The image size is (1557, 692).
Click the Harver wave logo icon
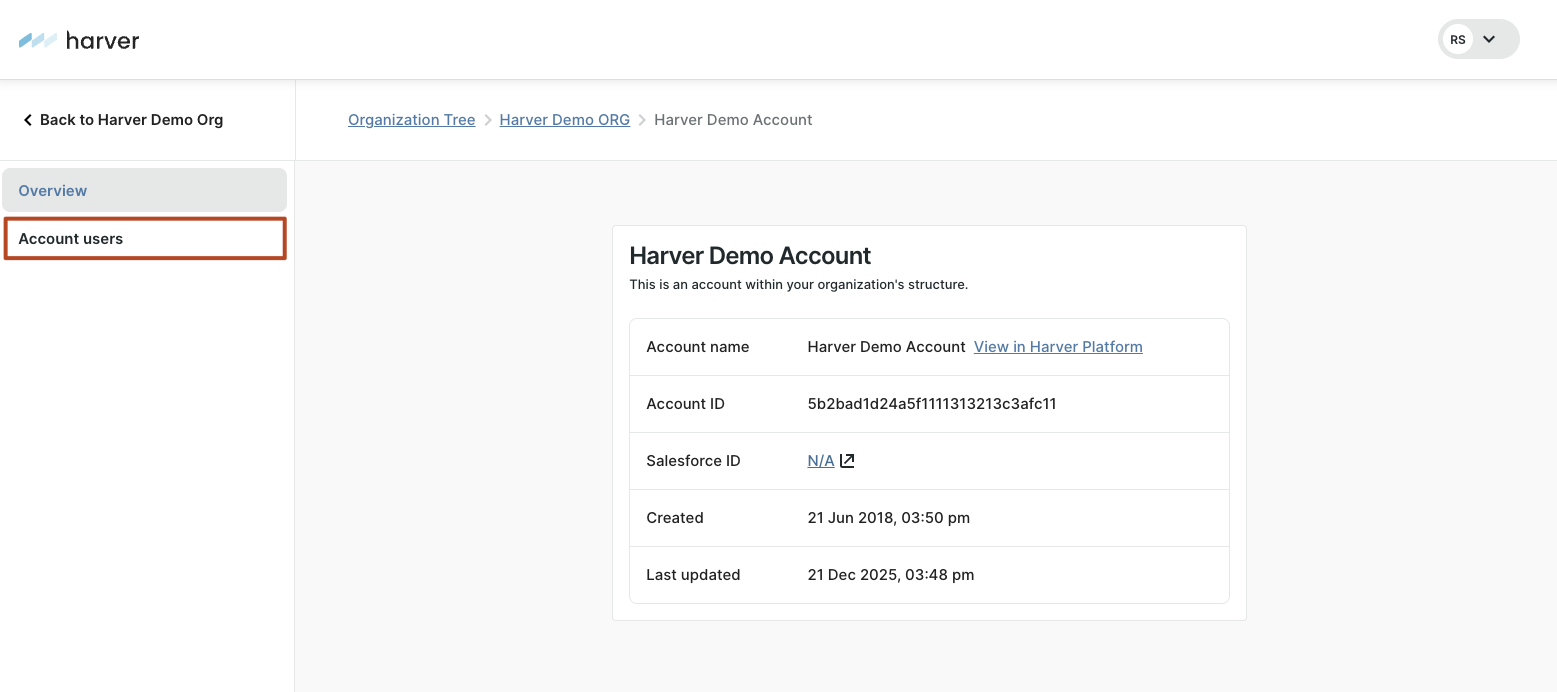point(38,41)
